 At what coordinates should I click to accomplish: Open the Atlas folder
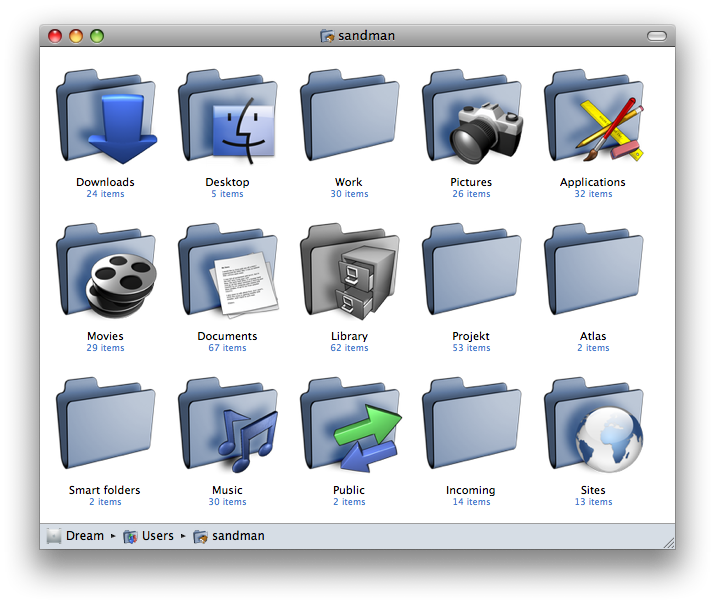[x=594, y=274]
